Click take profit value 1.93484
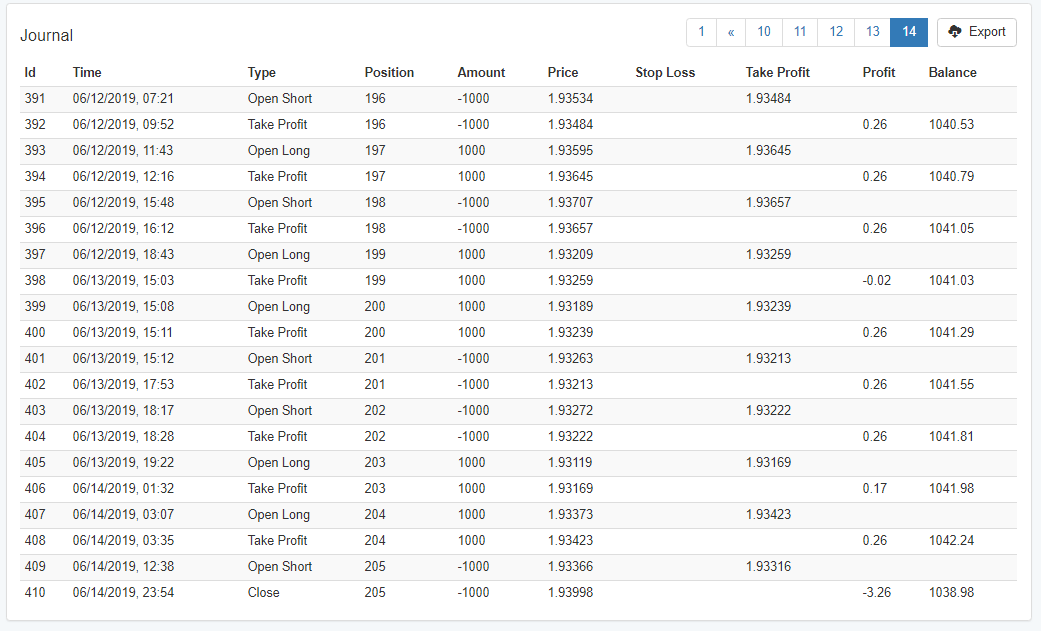This screenshot has height=631, width=1041. click(768, 98)
